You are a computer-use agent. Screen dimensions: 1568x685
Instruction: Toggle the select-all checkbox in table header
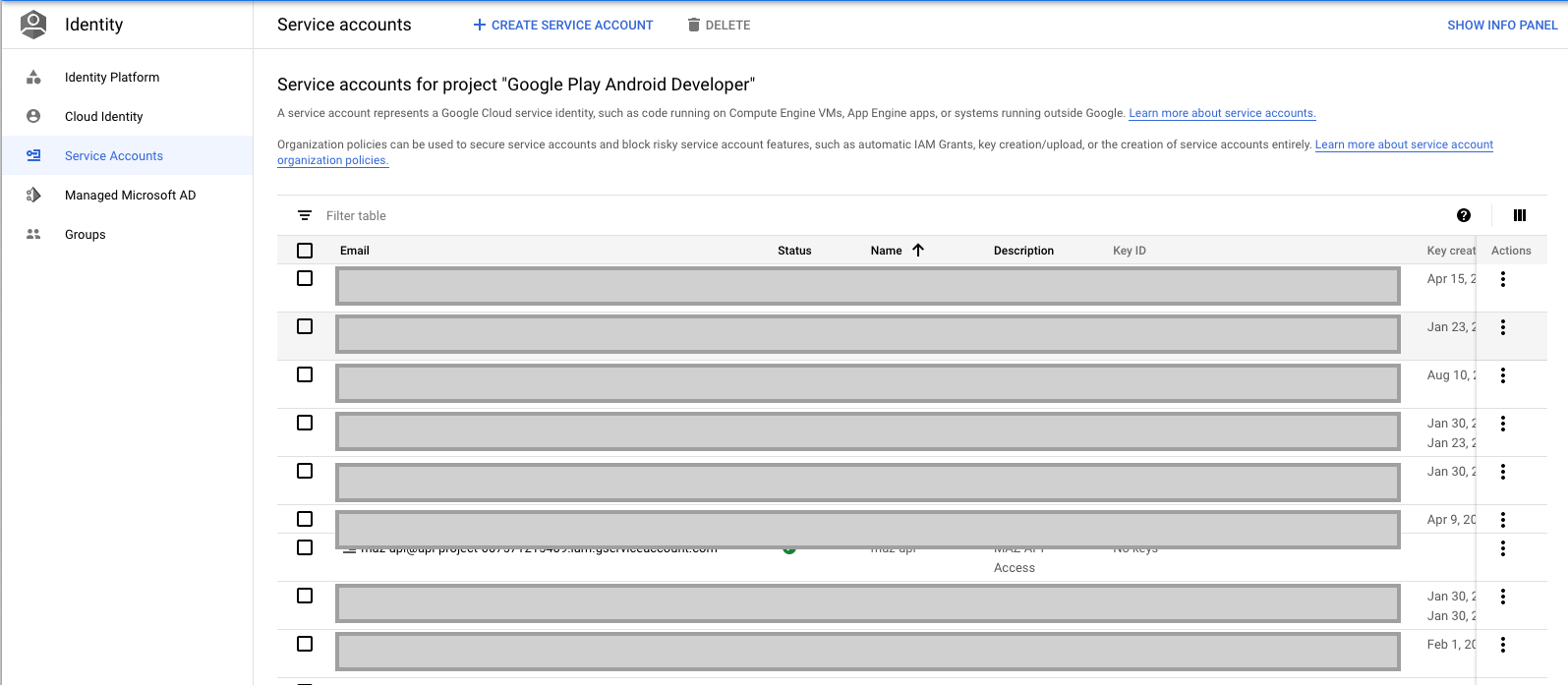305,251
